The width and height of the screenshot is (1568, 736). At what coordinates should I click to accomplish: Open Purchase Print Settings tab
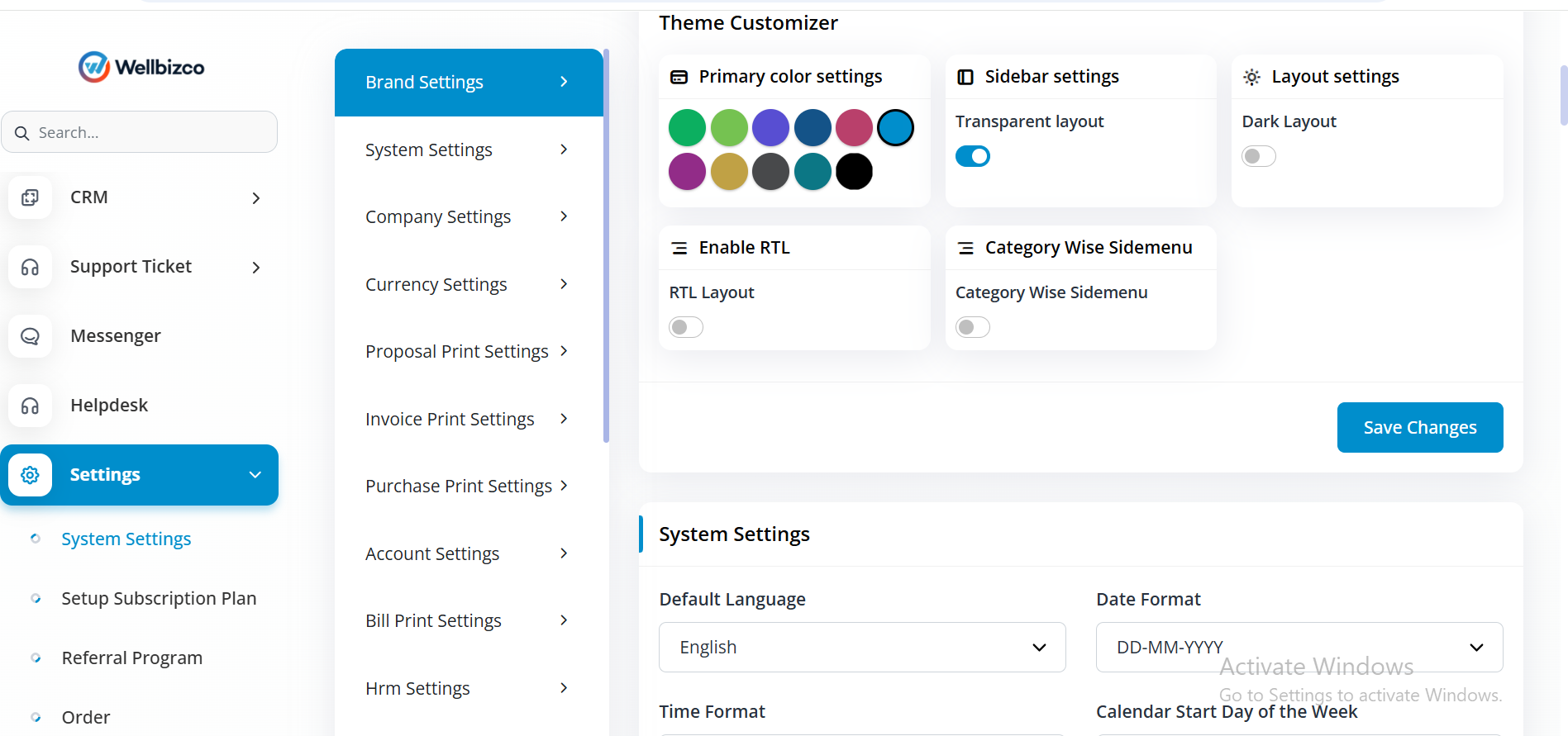pos(469,487)
